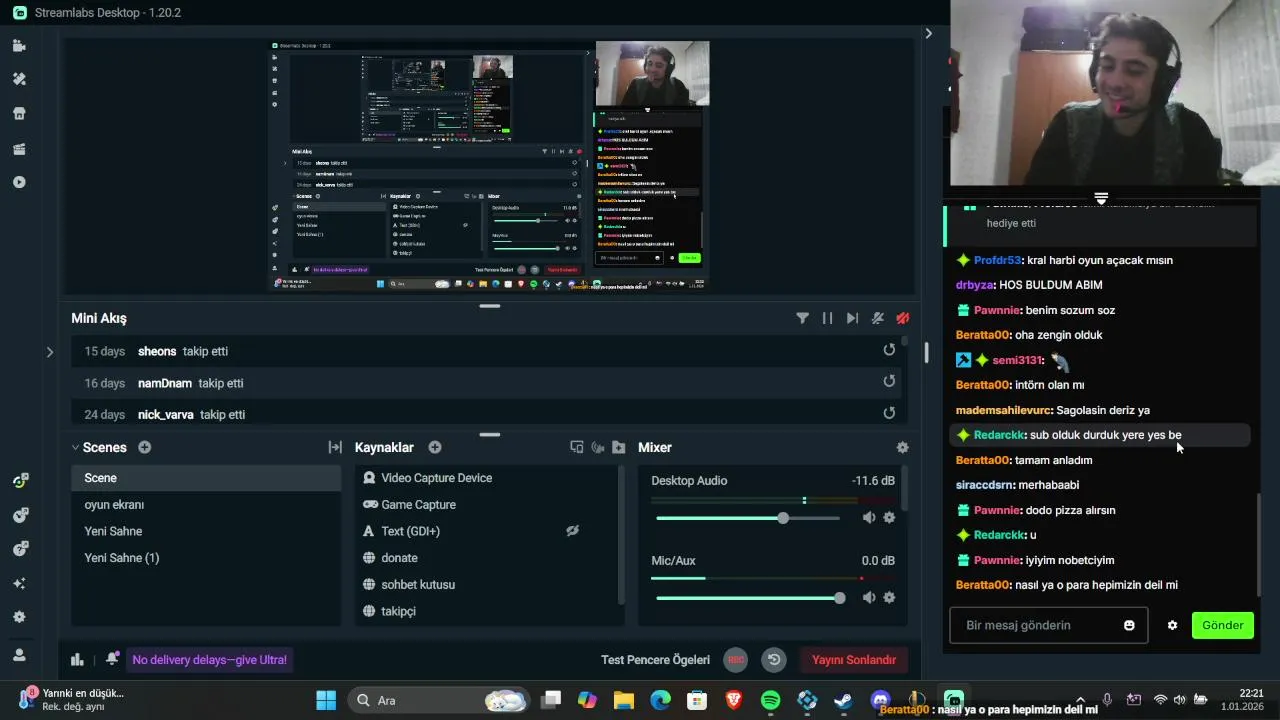Viewport: 1280px width, 720px height.
Task: Pause the Mini Akış alert queue
Action: (x=827, y=318)
